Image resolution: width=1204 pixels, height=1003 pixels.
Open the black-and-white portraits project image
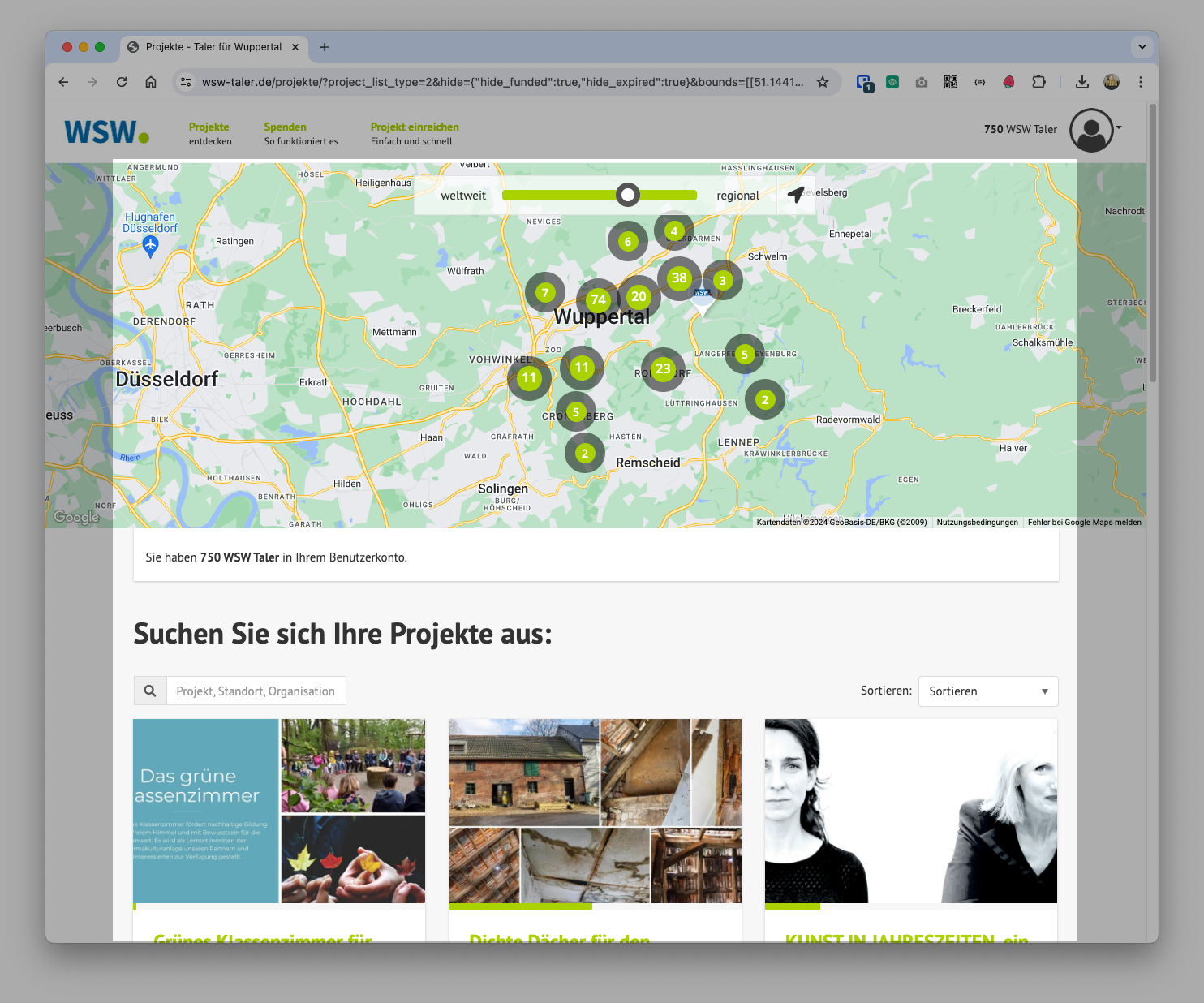tap(911, 811)
